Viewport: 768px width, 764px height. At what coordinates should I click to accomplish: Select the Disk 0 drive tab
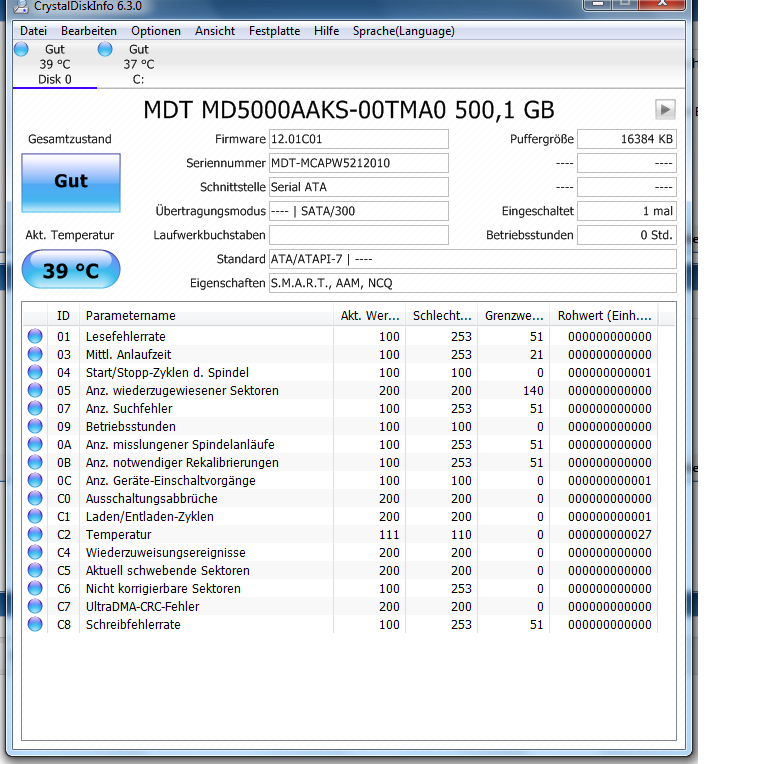pyautogui.click(x=55, y=64)
